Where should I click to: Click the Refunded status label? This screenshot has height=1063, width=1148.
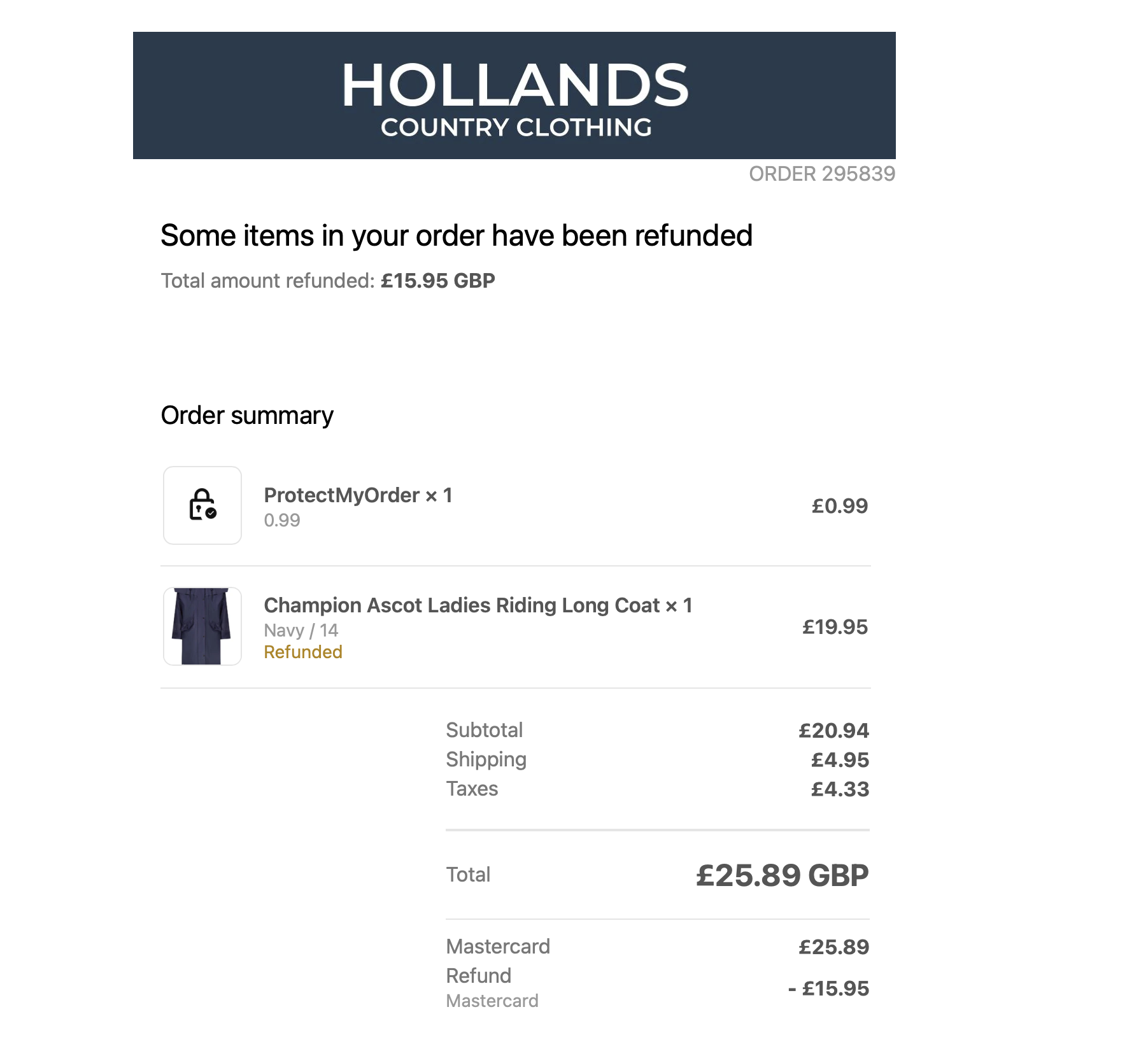click(x=303, y=652)
